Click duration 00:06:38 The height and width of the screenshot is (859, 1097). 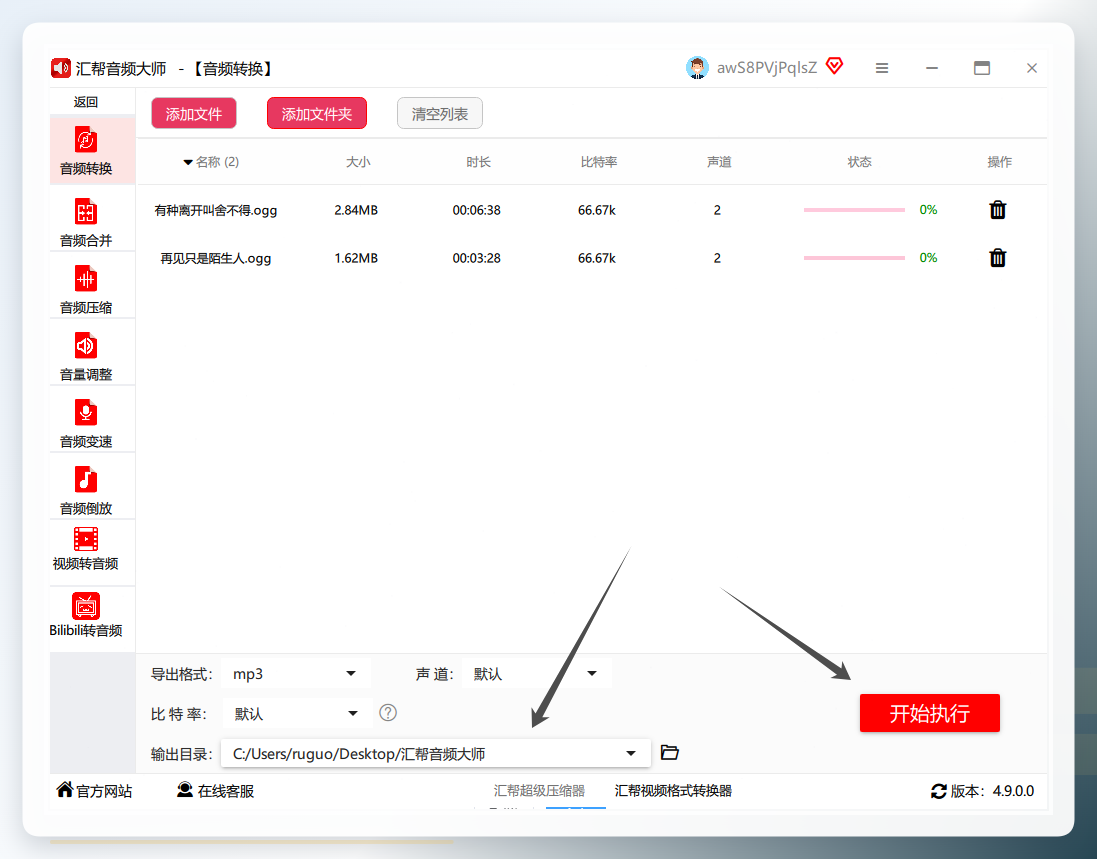pyautogui.click(x=476, y=210)
